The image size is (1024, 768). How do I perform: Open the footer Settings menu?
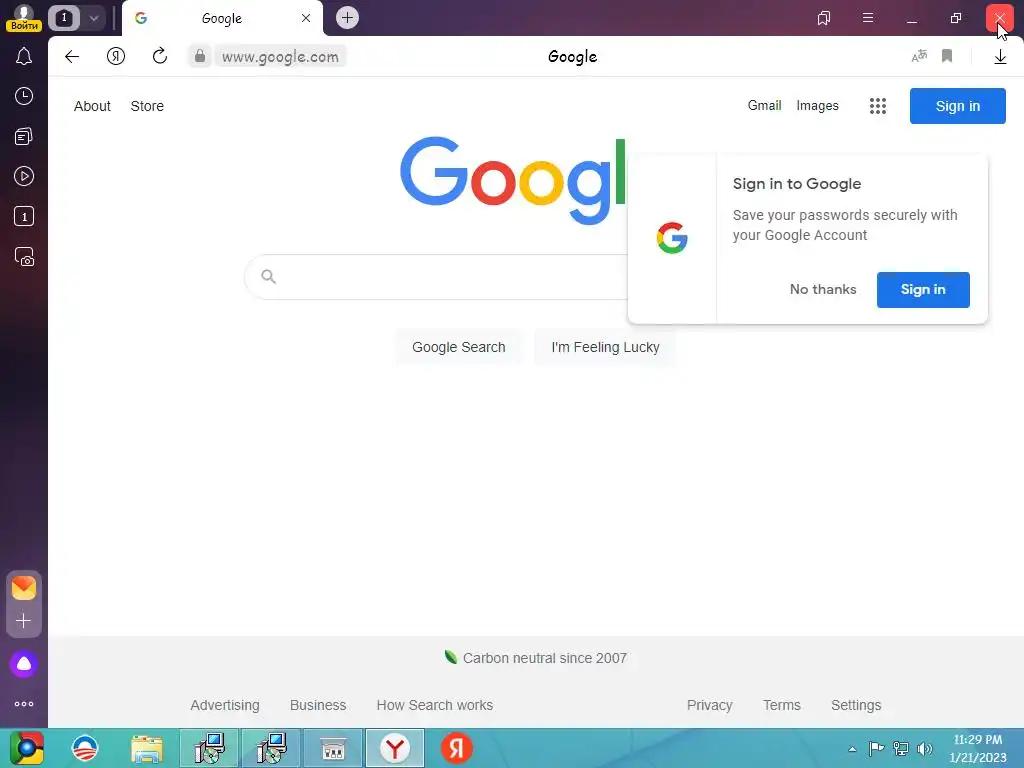(856, 705)
